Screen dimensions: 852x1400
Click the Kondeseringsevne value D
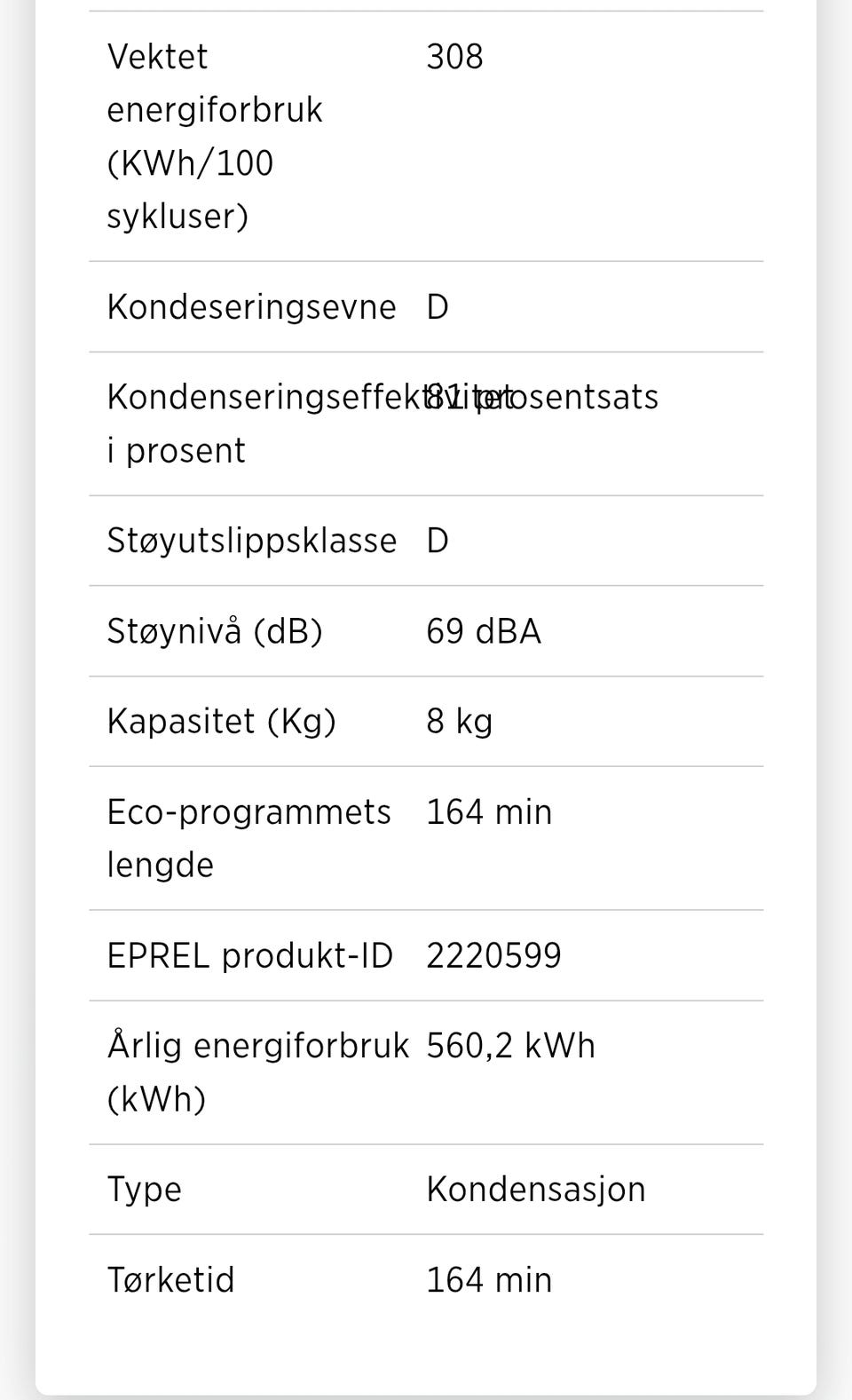[x=438, y=307]
